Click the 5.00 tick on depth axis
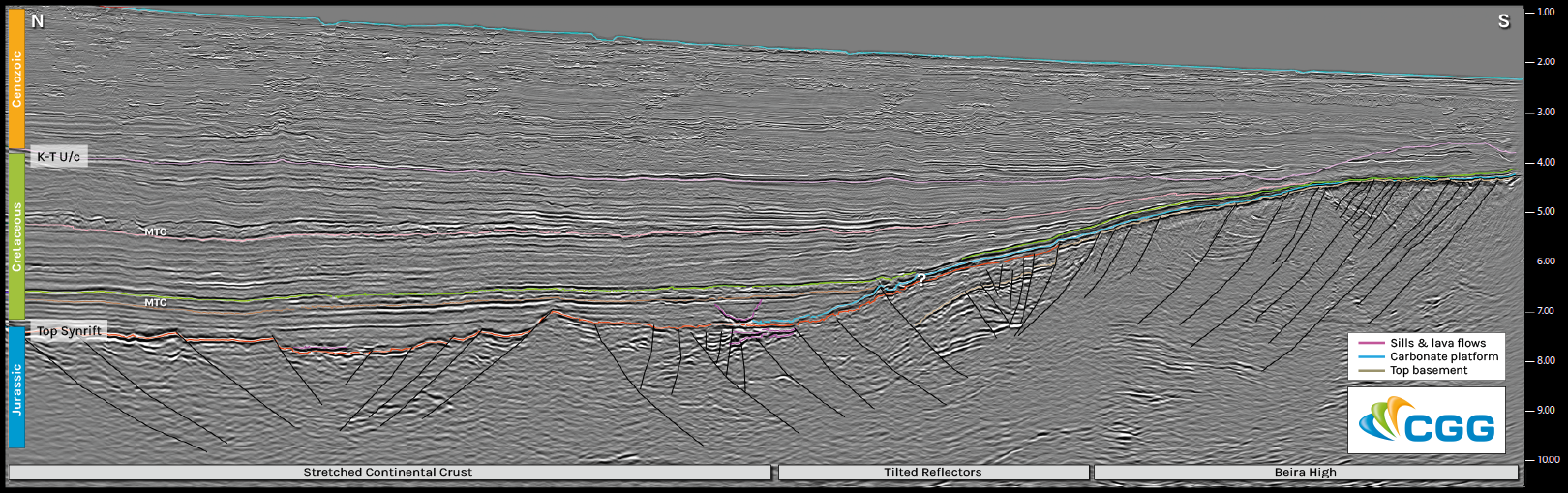This screenshot has width=1568, height=493. pyautogui.click(x=1546, y=212)
